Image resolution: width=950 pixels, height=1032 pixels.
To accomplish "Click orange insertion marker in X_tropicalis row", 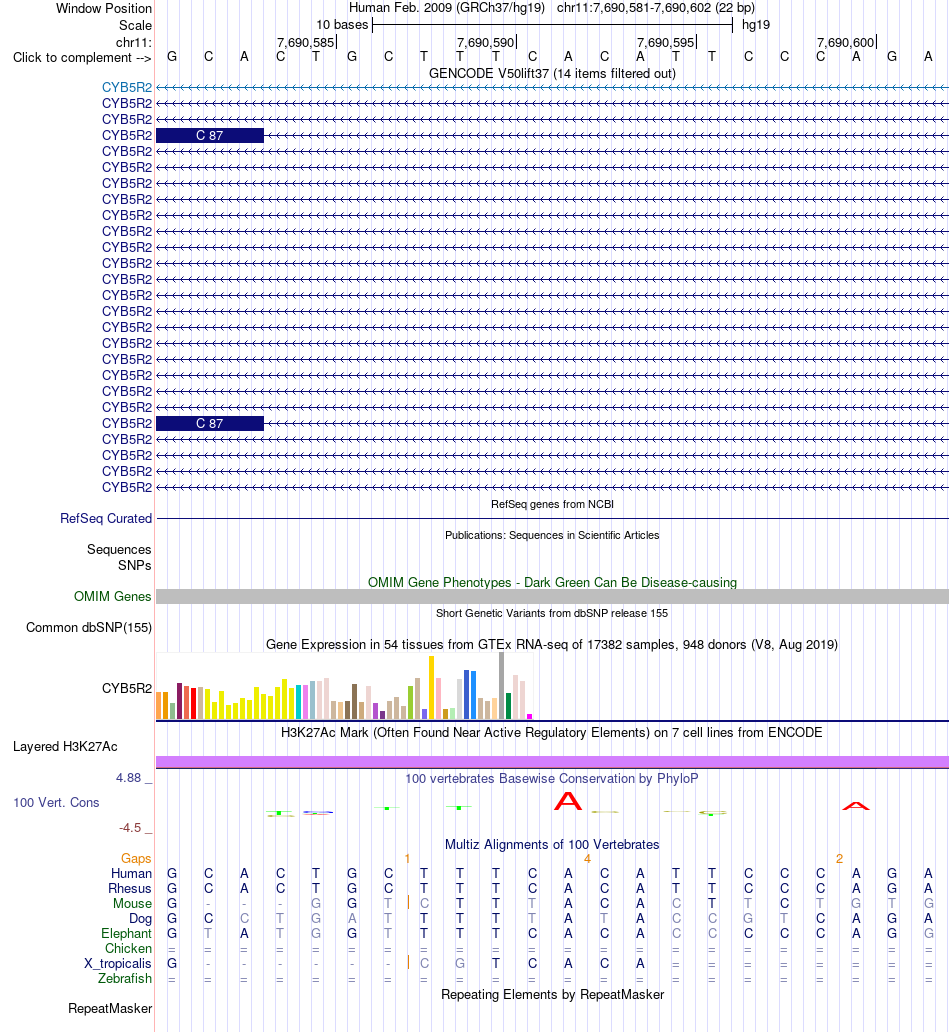I will pos(408,962).
